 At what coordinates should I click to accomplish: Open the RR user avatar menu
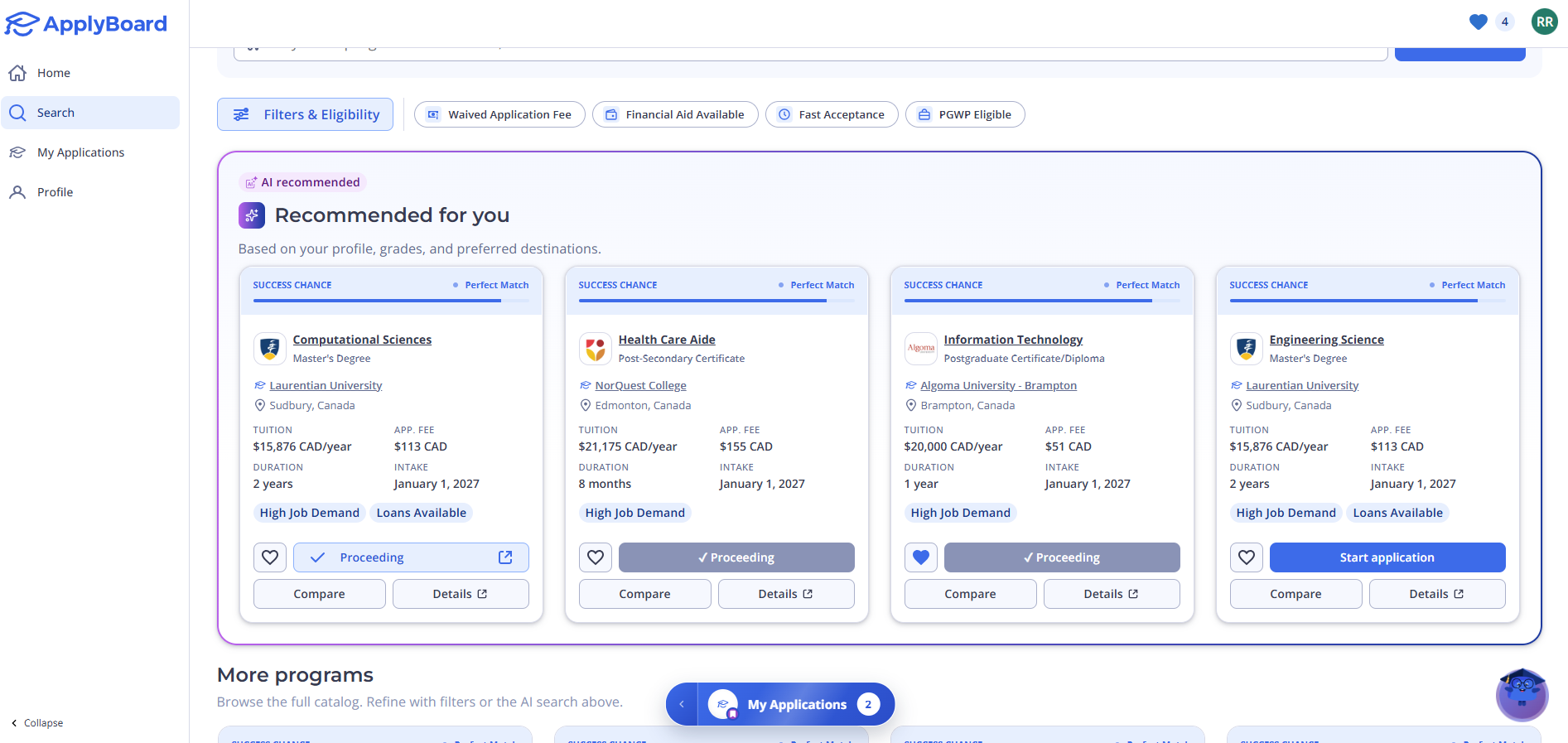click(1545, 22)
